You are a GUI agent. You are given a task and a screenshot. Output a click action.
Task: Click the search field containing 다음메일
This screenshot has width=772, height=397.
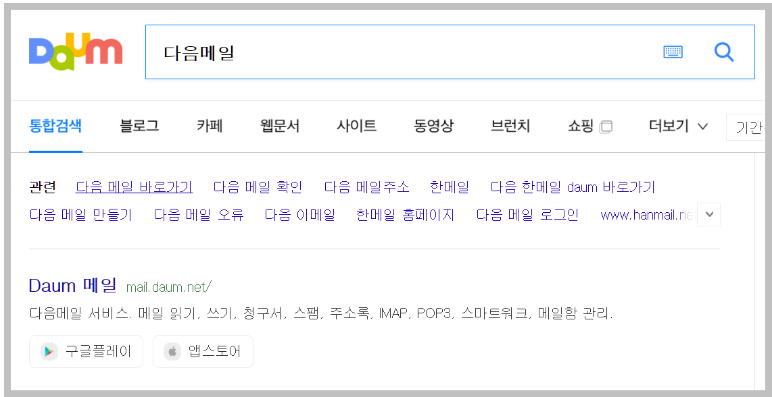pos(450,52)
